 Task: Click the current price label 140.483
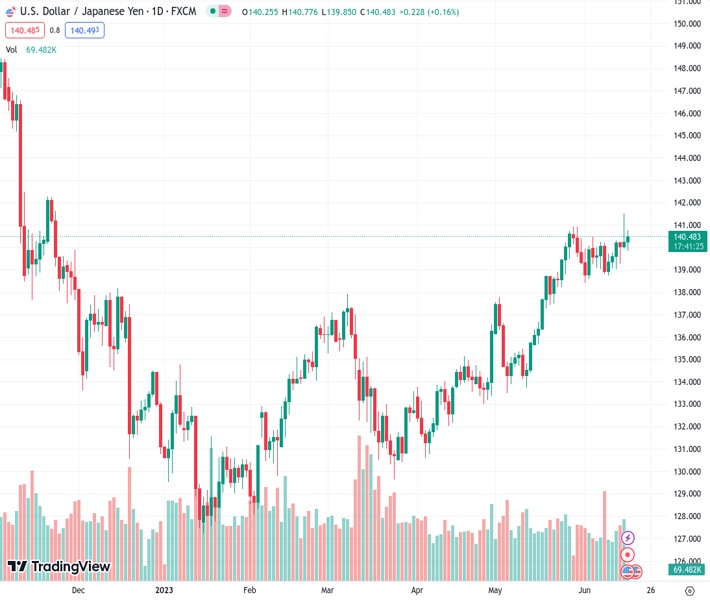(689, 236)
